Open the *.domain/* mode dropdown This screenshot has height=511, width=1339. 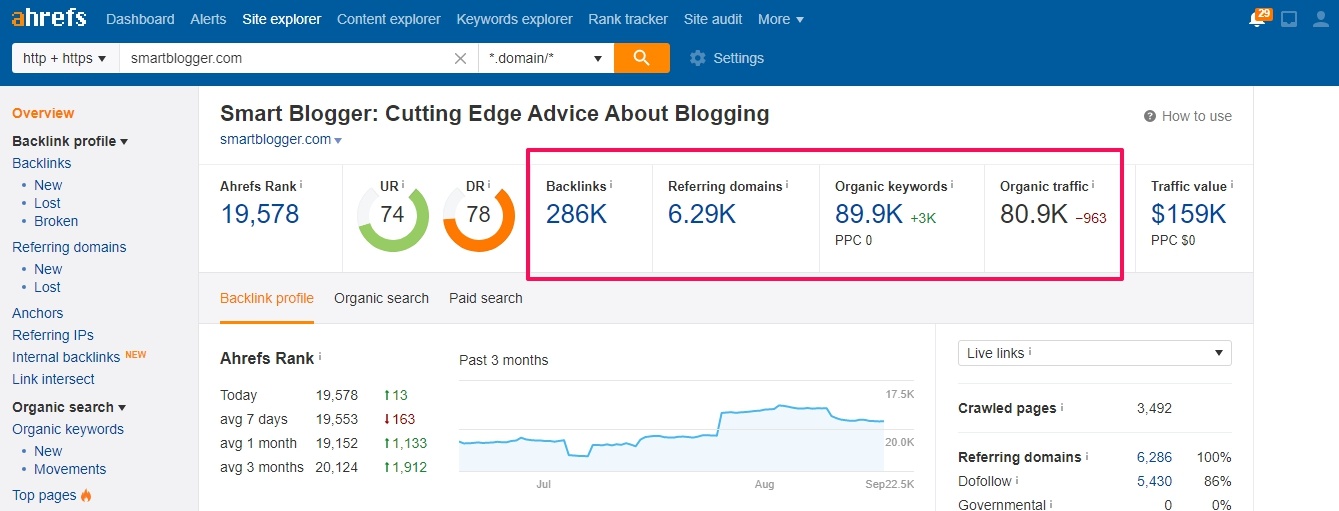pyautogui.click(x=546, y=58)
